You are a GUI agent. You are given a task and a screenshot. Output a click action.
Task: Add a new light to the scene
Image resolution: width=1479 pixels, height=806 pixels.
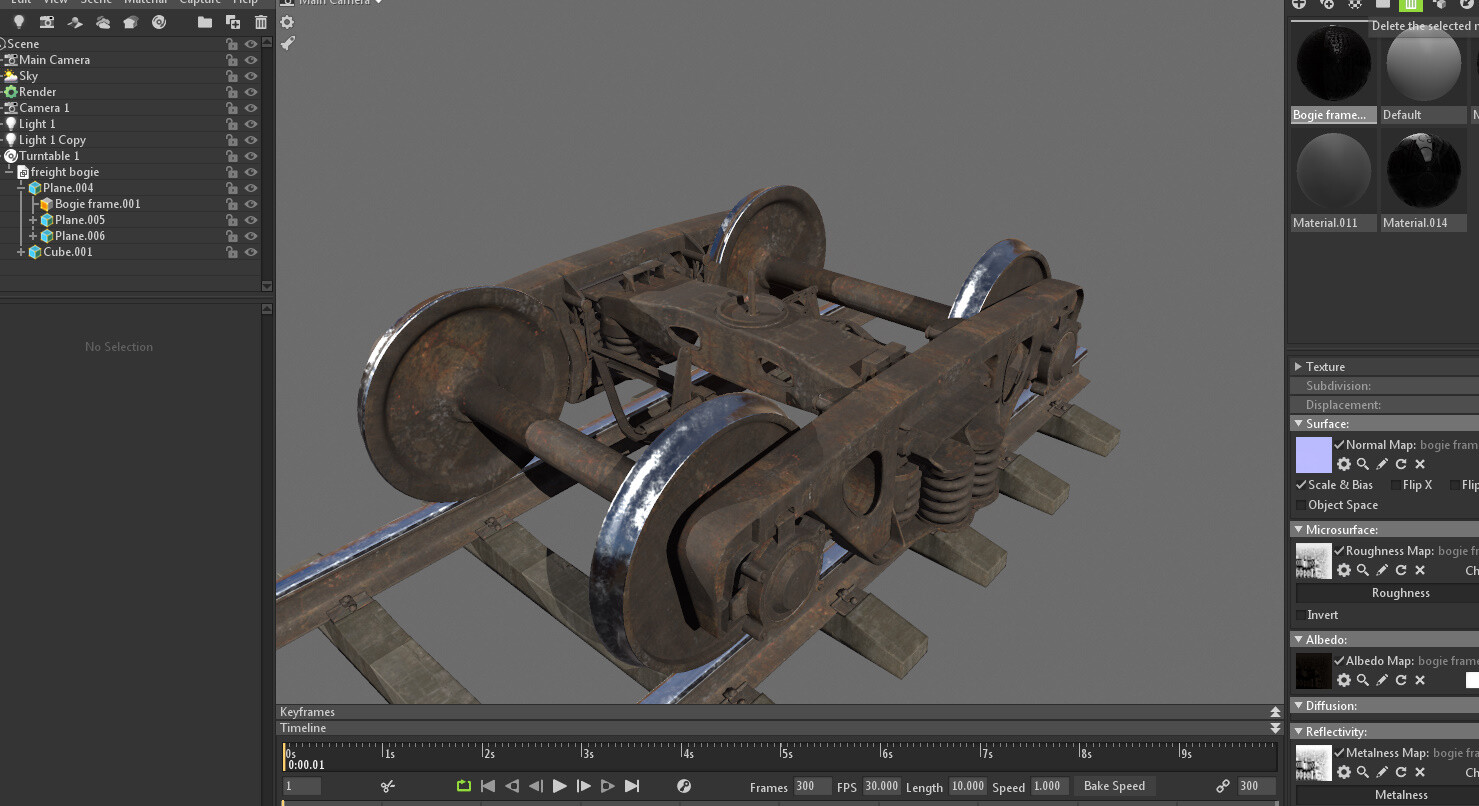[19, 21]
